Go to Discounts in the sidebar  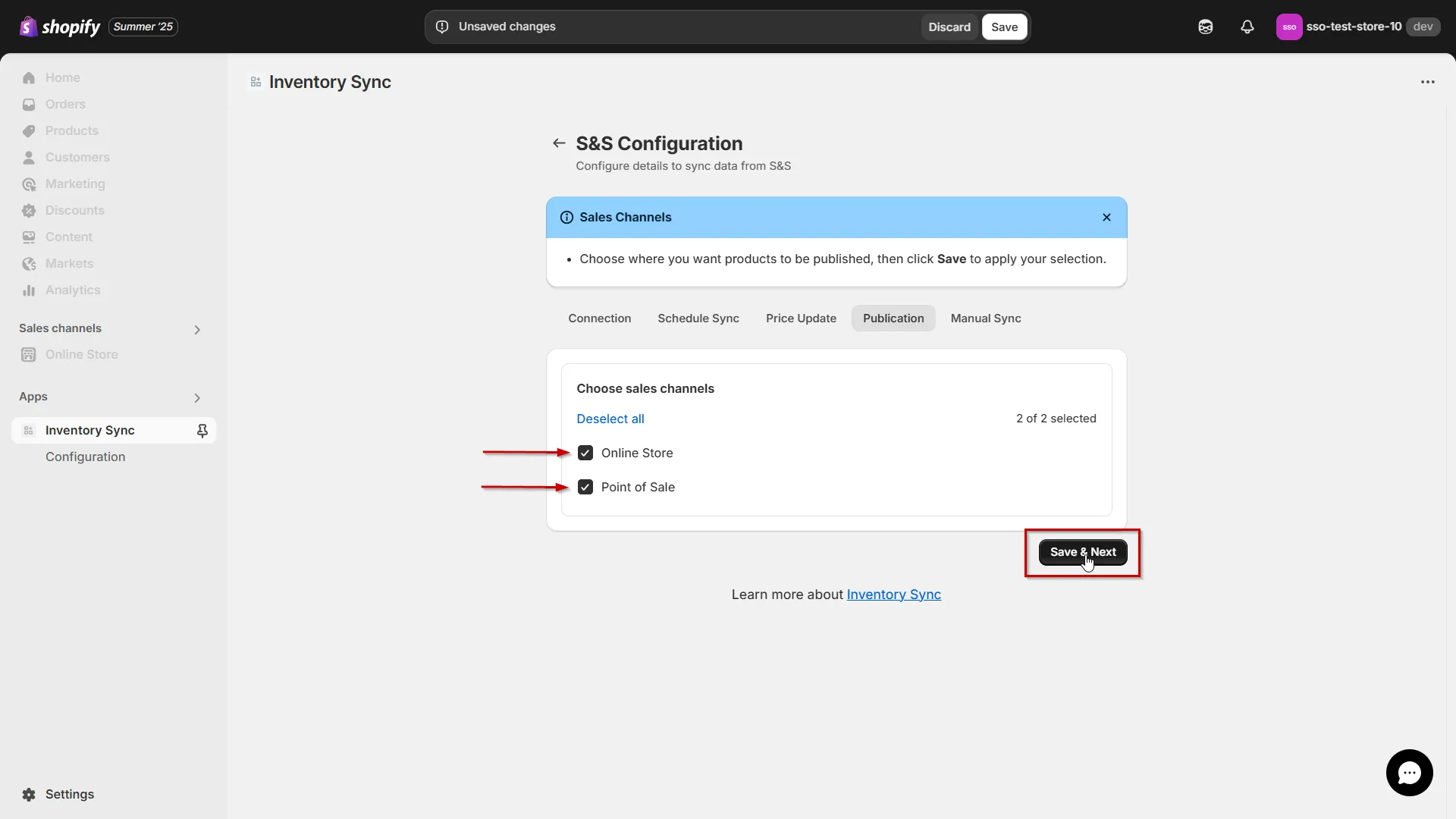point(74,210)
